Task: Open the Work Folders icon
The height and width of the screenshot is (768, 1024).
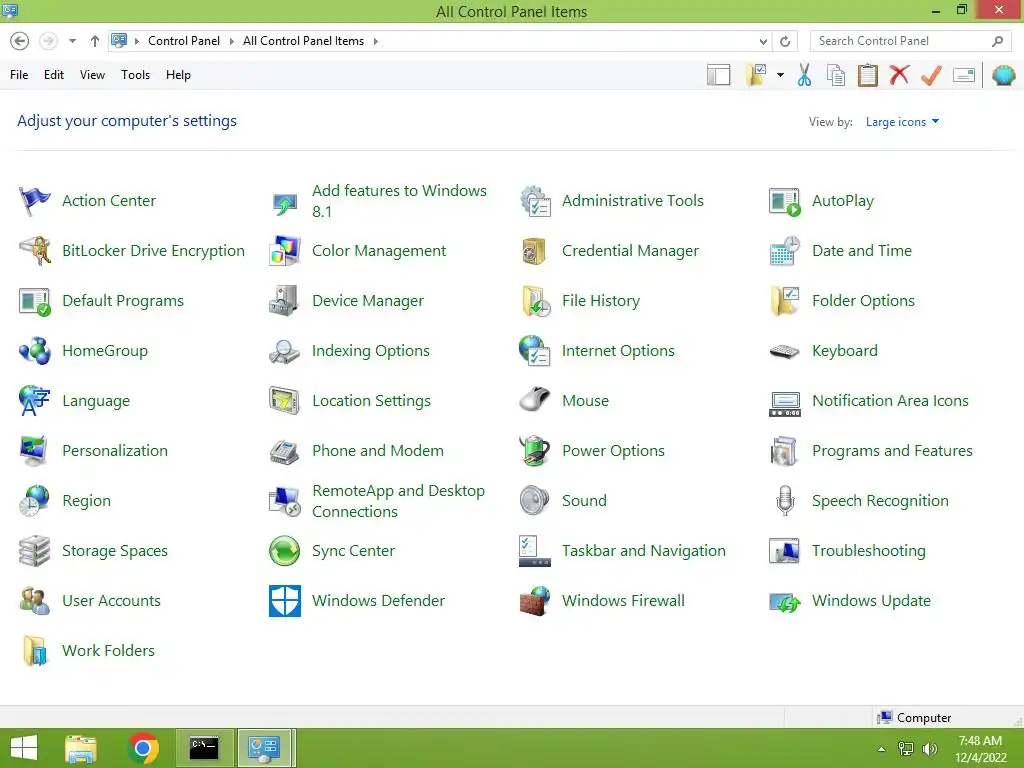Action: point(35,650)
